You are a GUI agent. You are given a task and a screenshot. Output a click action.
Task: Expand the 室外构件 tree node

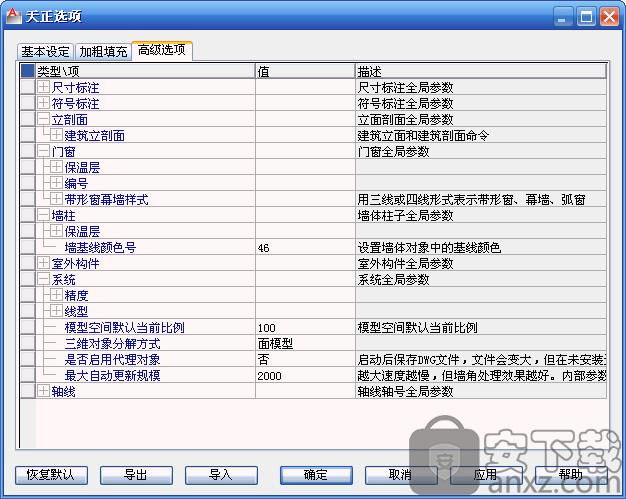[x=43, y=263]
